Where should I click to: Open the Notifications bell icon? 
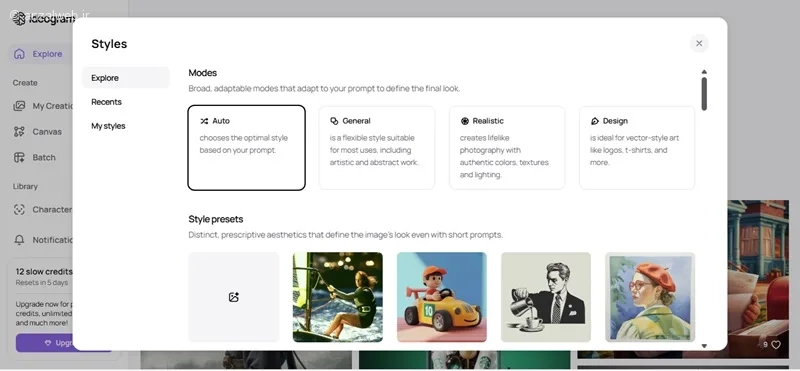click(x=19, y=239)
